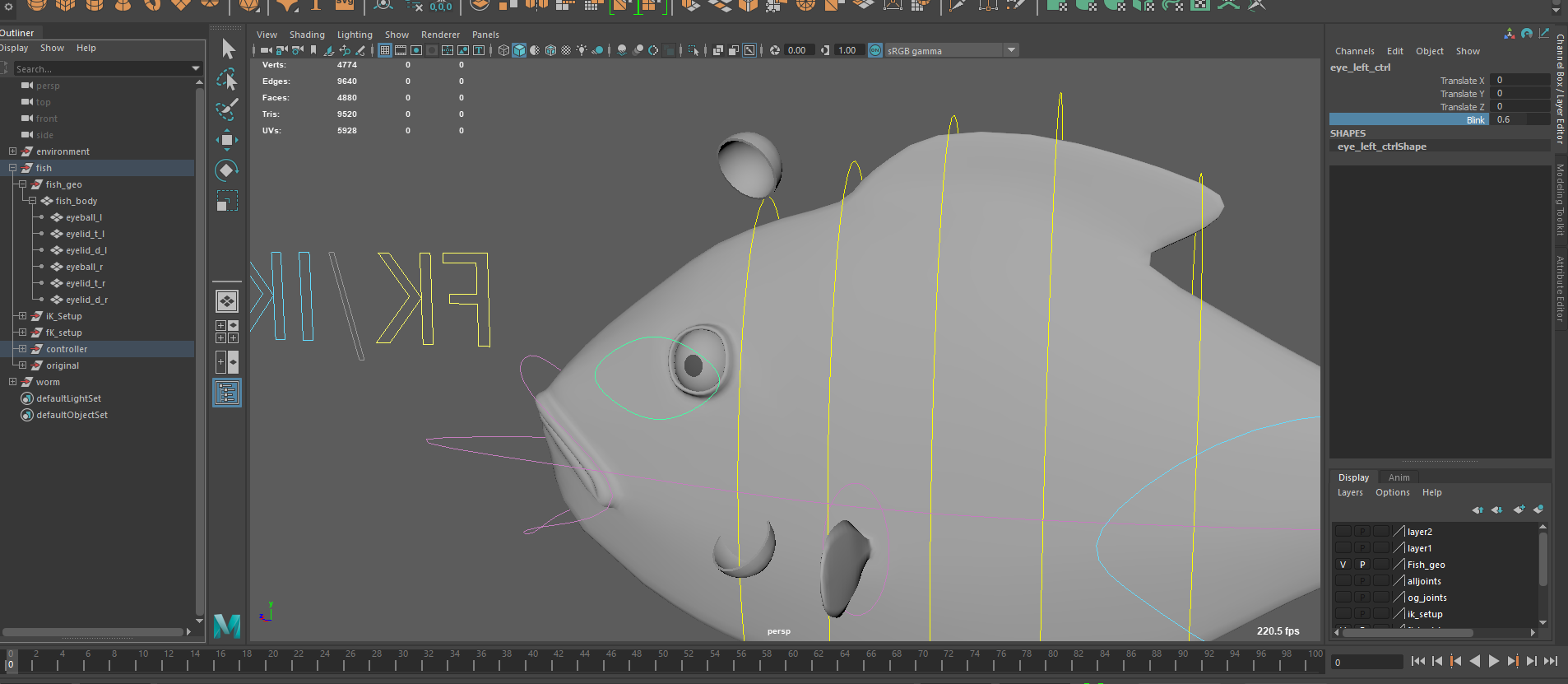This screenshot has height=684, width=1568.
Task: Click go to start of playback
Action: point(1417,661)
